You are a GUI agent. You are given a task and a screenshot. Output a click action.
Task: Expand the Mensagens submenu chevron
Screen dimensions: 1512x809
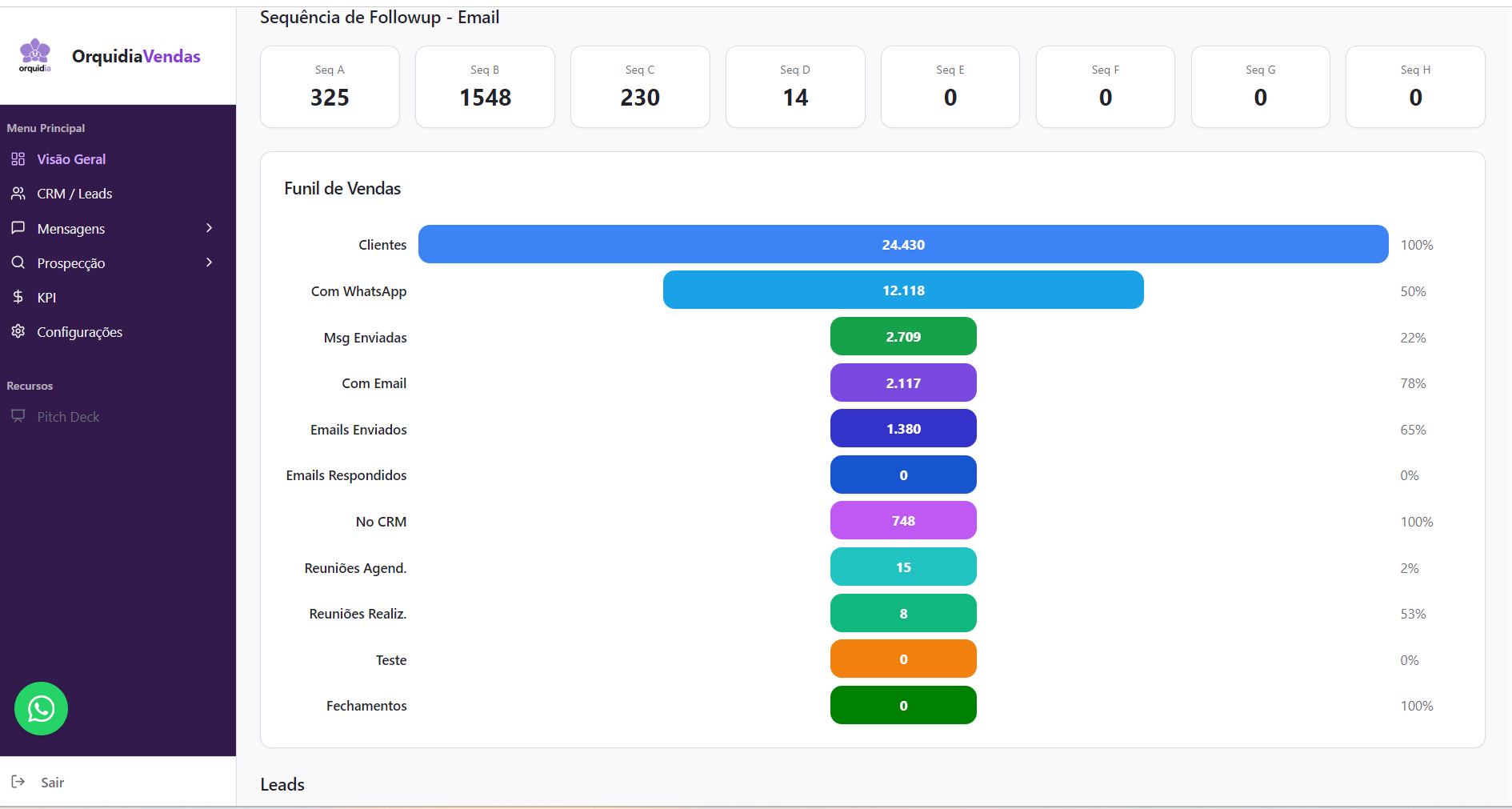tap(210, 228)
